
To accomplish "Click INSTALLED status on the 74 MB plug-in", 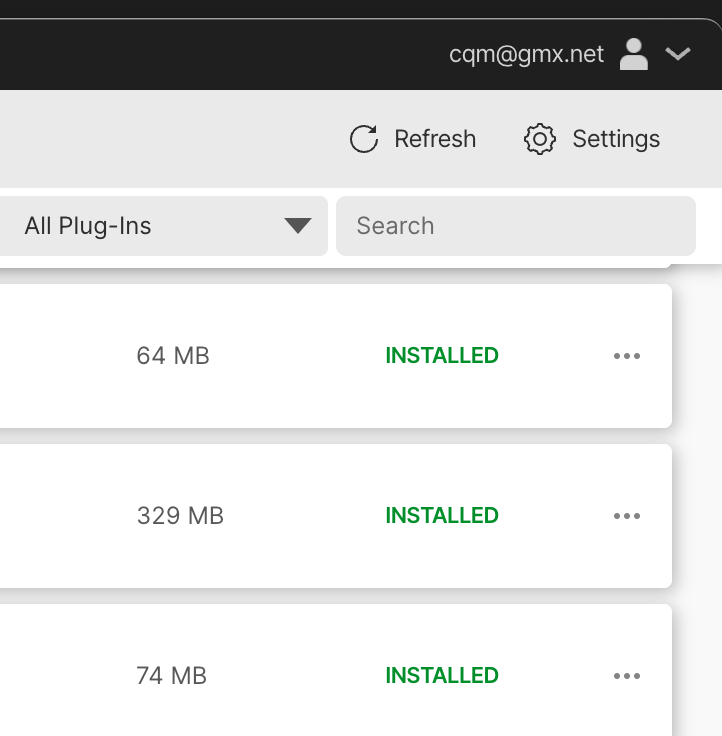I will (442, 676).
